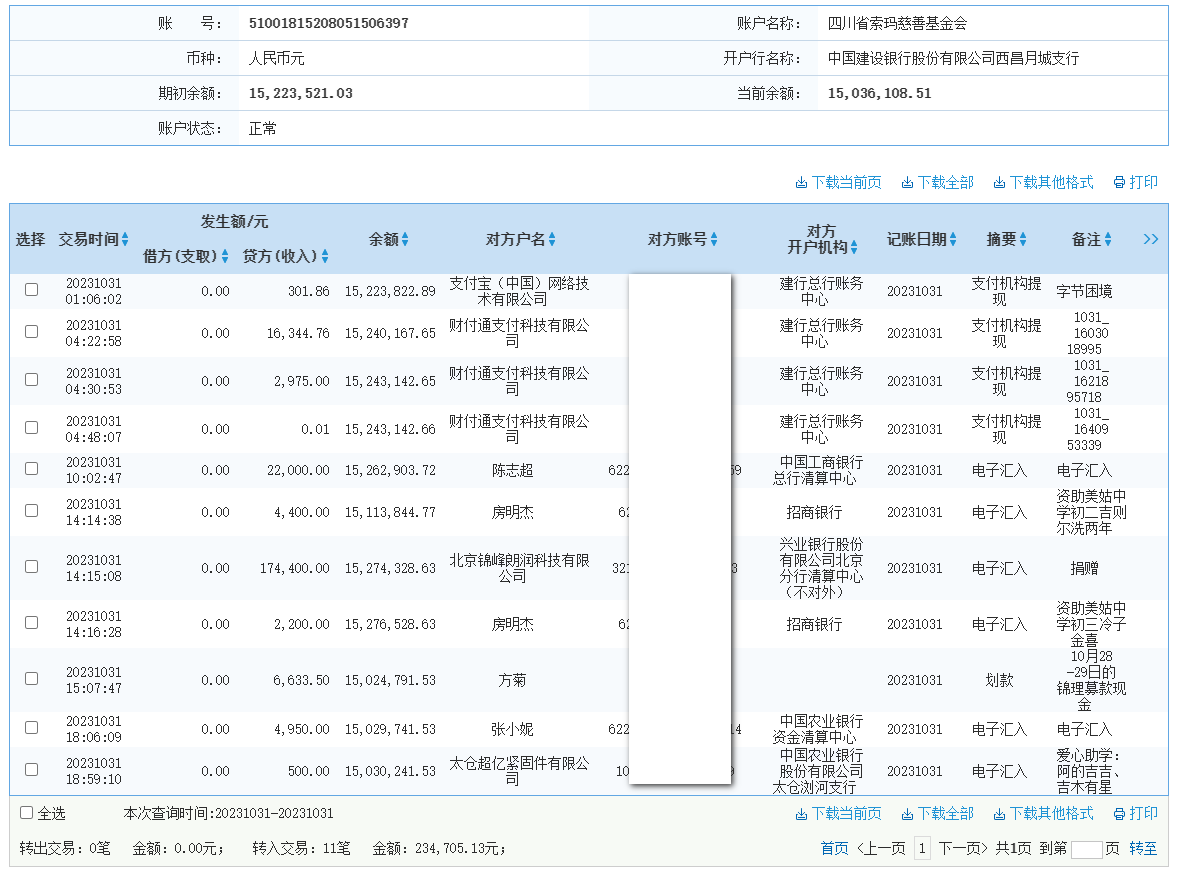Screen dimensions: 1181x870
Task: Sort by 借方(支取) column arrows
Action: point(224,256)
